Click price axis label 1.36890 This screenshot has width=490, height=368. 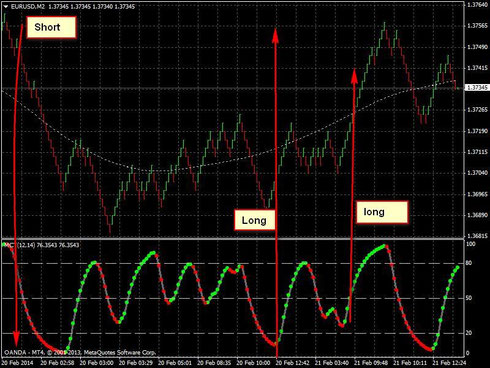[477, 215]
